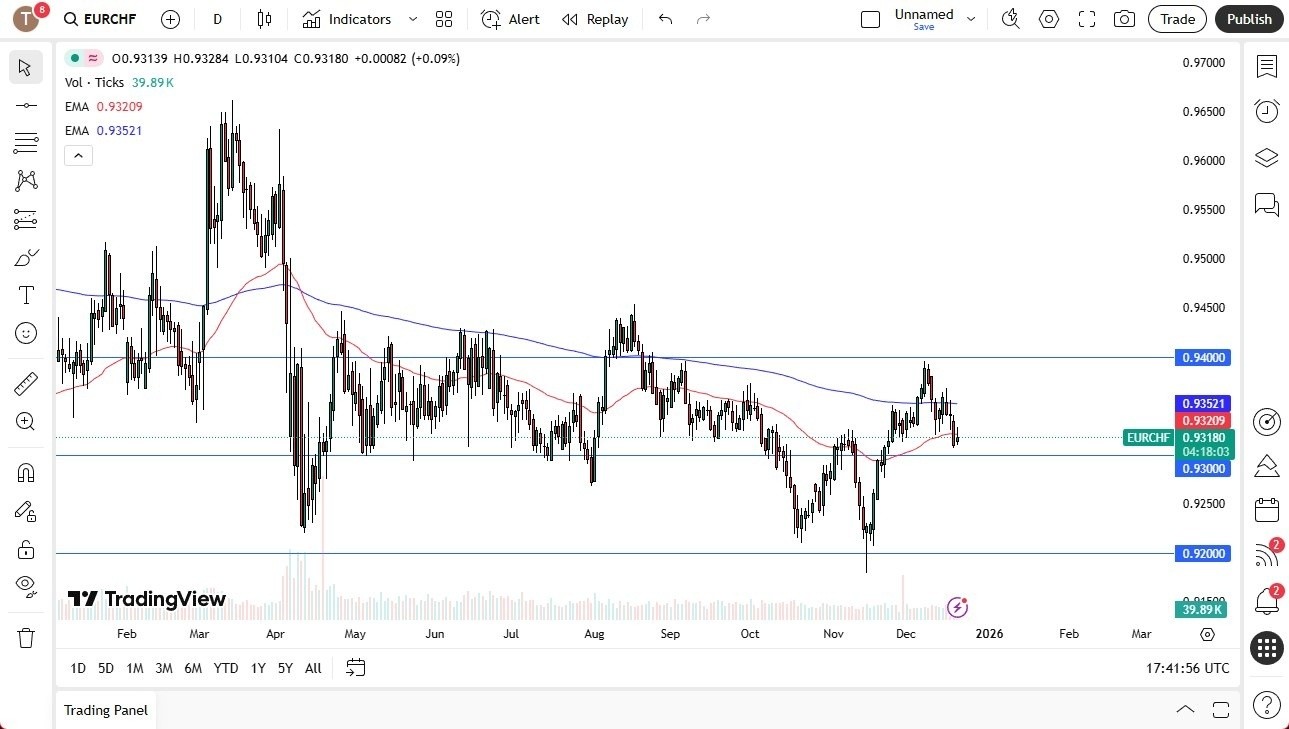
Task: Select the 5Y date range
Action: 285,668
